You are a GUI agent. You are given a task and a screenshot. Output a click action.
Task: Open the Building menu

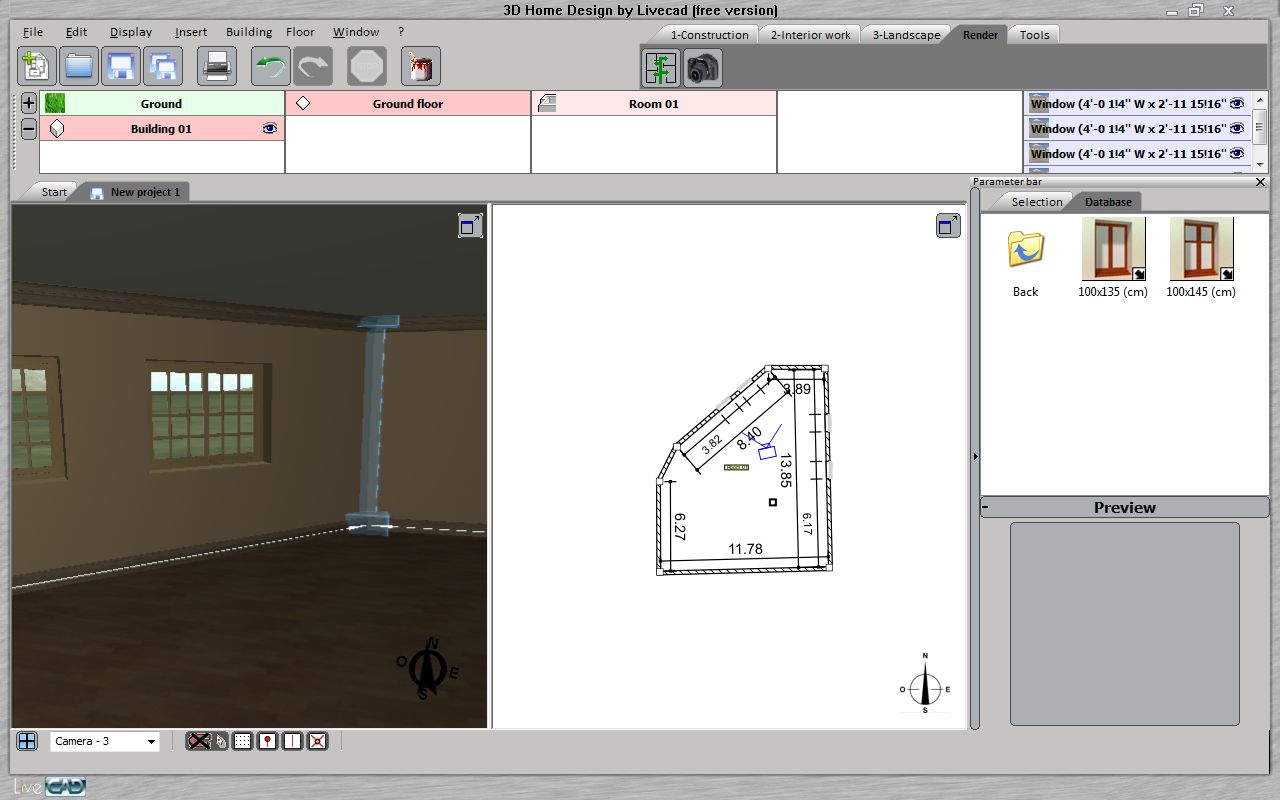tap(248, 31)
